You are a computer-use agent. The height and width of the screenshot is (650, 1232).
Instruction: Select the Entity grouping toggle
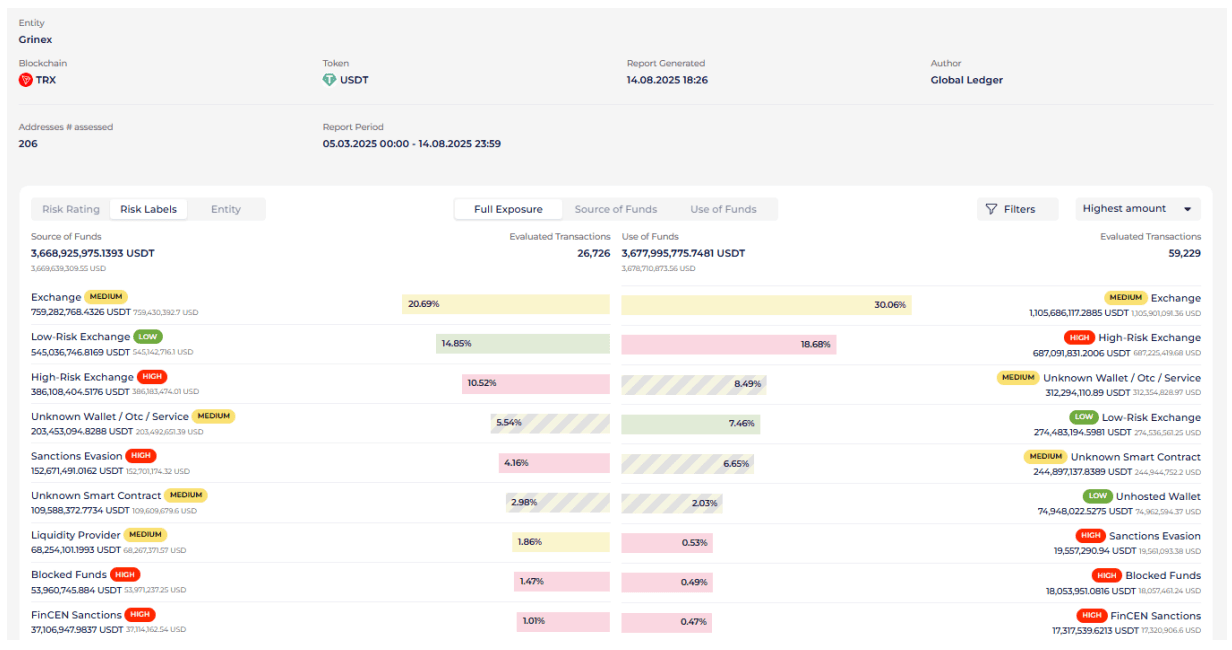226,209
